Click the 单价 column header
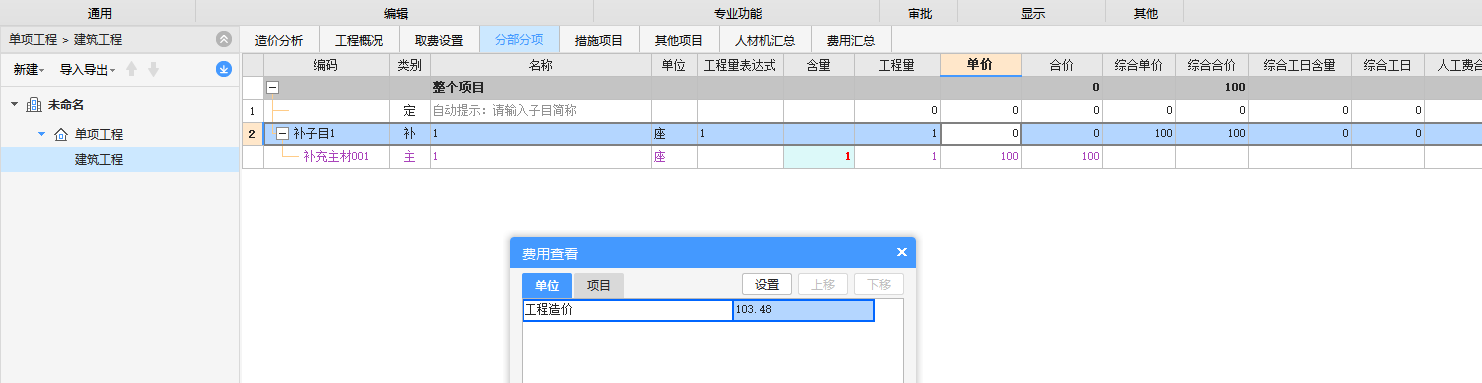This screenshot has width=1482, height=383. (x=981, y=65)
